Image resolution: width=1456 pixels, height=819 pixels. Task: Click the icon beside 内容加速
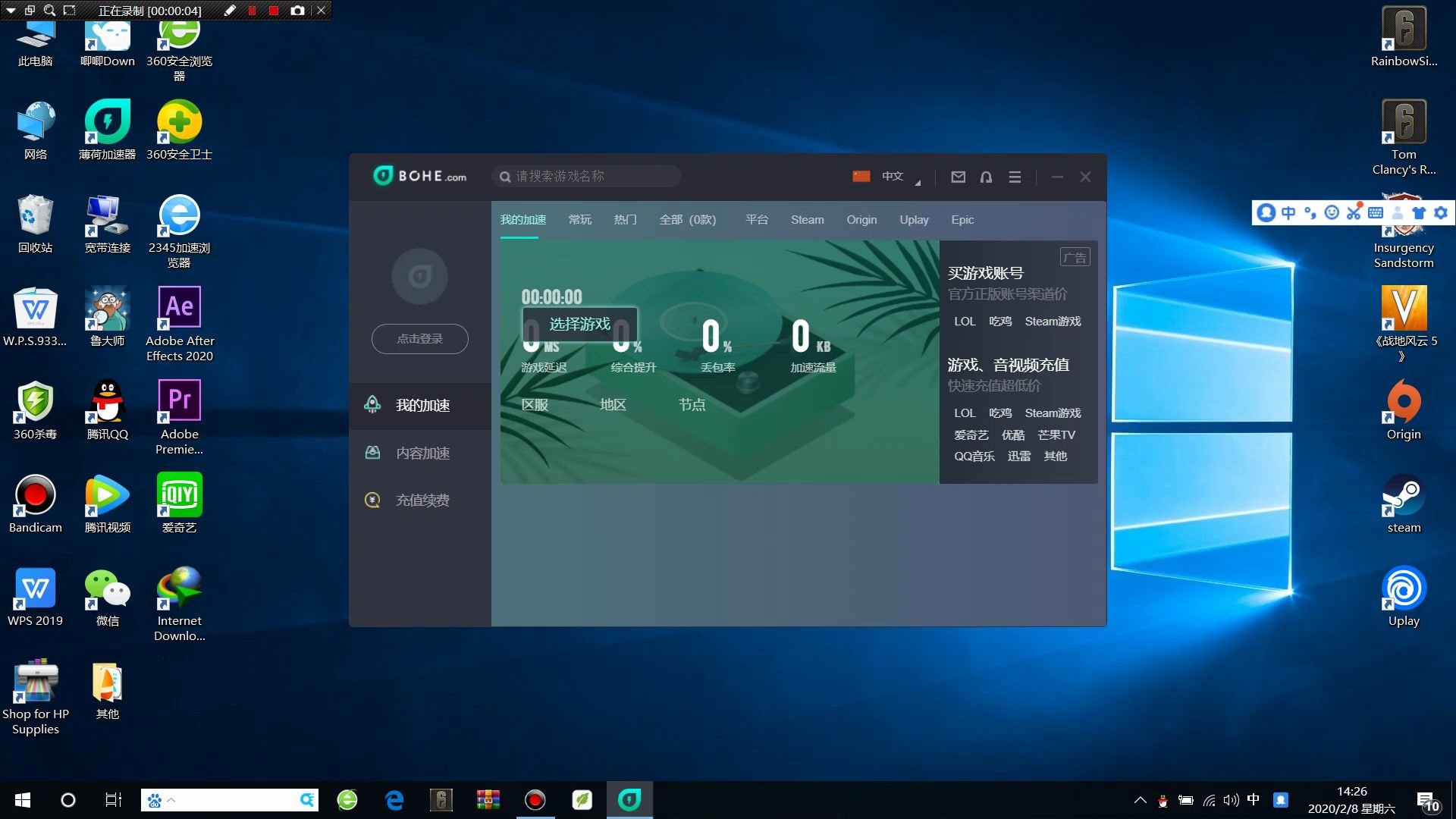click(372, 453)
